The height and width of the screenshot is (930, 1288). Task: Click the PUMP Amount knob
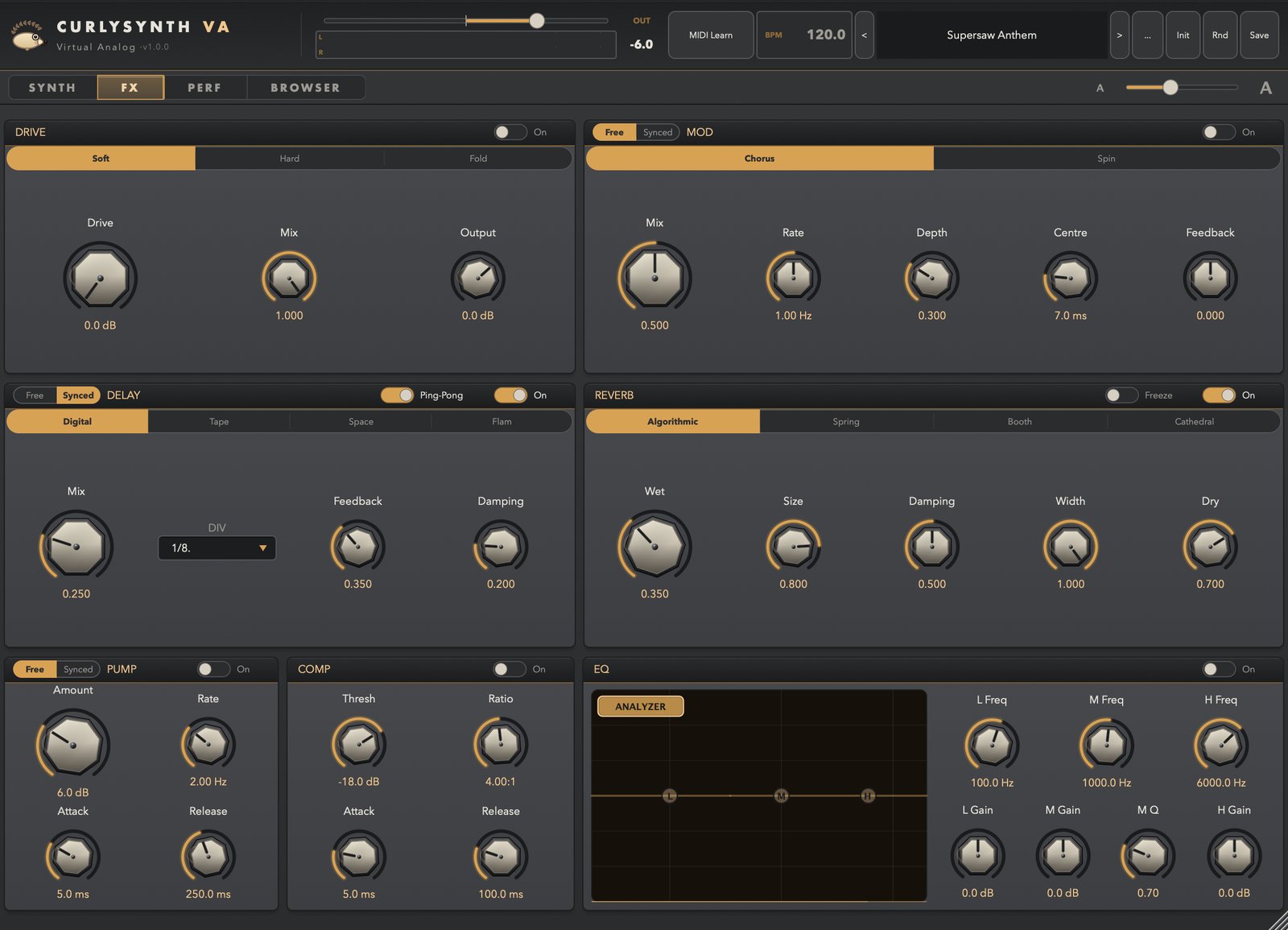point(72,745)
